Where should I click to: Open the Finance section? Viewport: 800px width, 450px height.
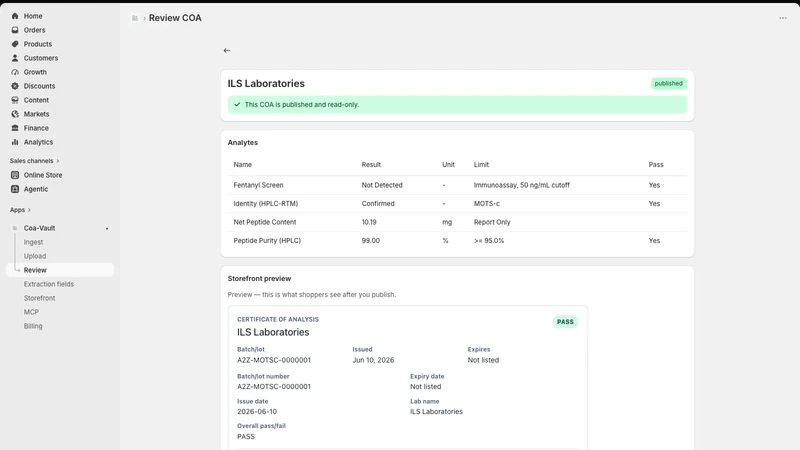click(x=36, y=128)
